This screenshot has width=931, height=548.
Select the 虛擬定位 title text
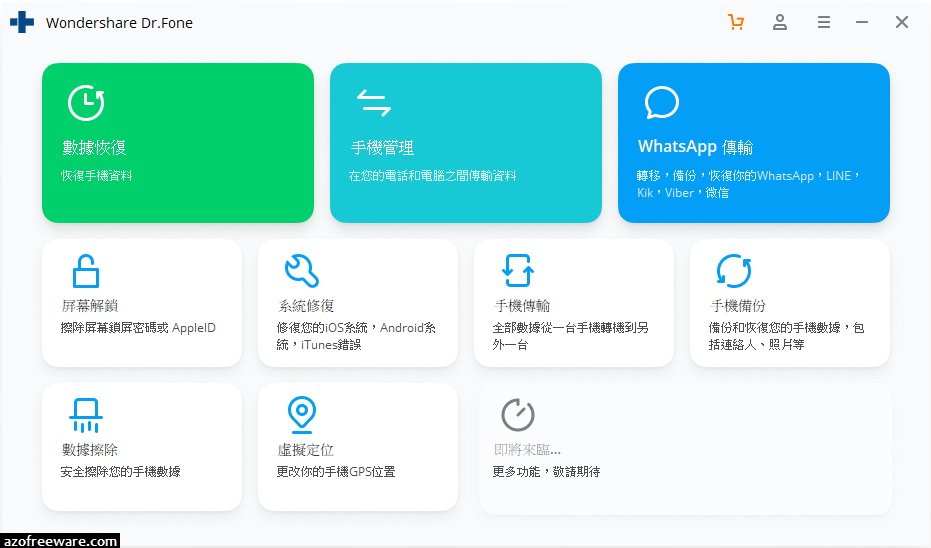306,449
